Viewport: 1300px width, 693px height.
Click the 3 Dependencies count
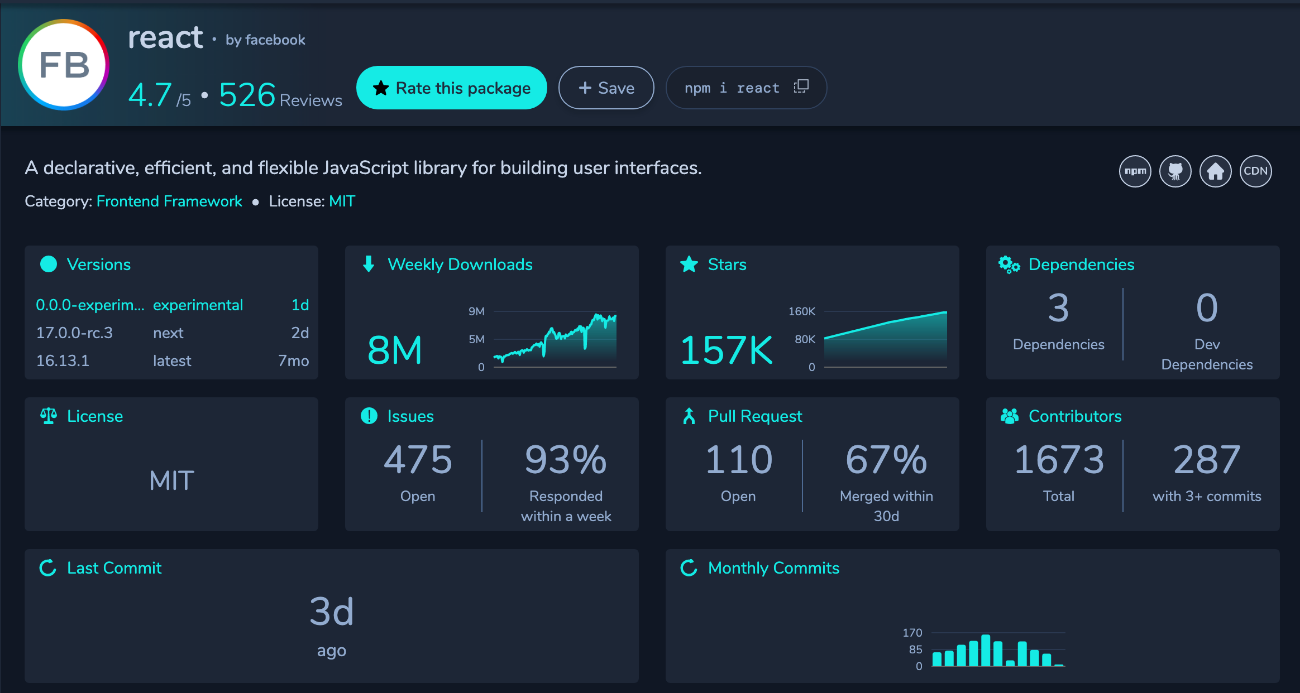click(x=1059, y=308)
